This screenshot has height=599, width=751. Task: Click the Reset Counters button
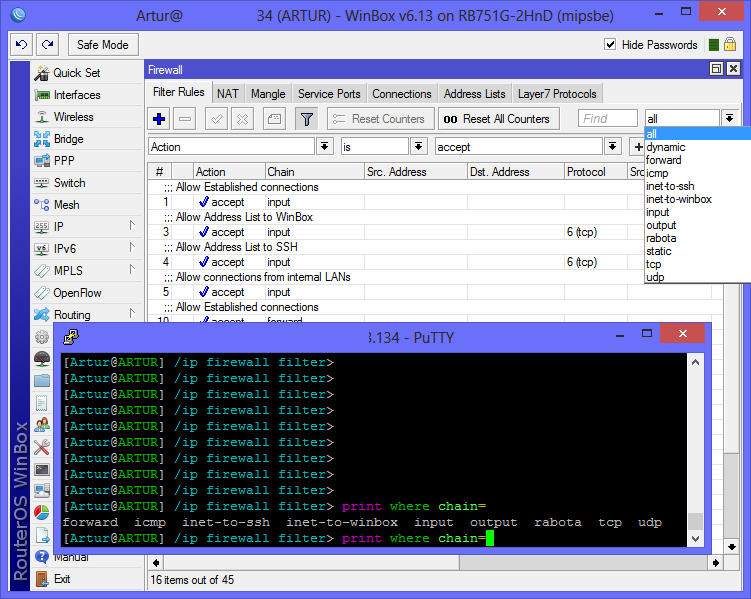pyautogui.click(x=380, y=119)
